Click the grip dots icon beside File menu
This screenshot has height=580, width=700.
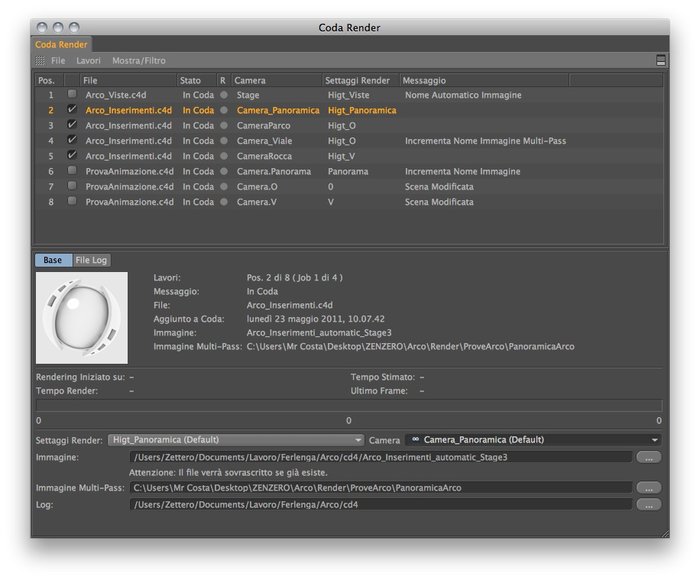40,61
